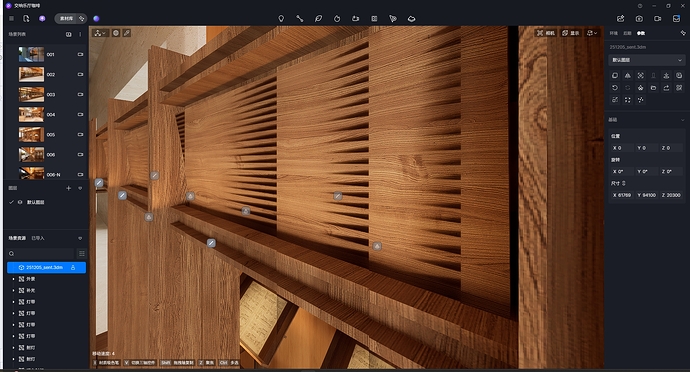The height and width of the screenshot is (372, 690).
Task: Open the layers panel filter icon
Action: (x=80, y=188)
